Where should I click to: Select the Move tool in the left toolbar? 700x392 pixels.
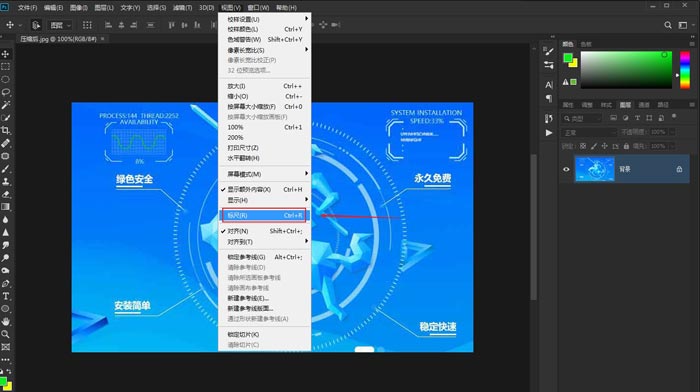5,54
